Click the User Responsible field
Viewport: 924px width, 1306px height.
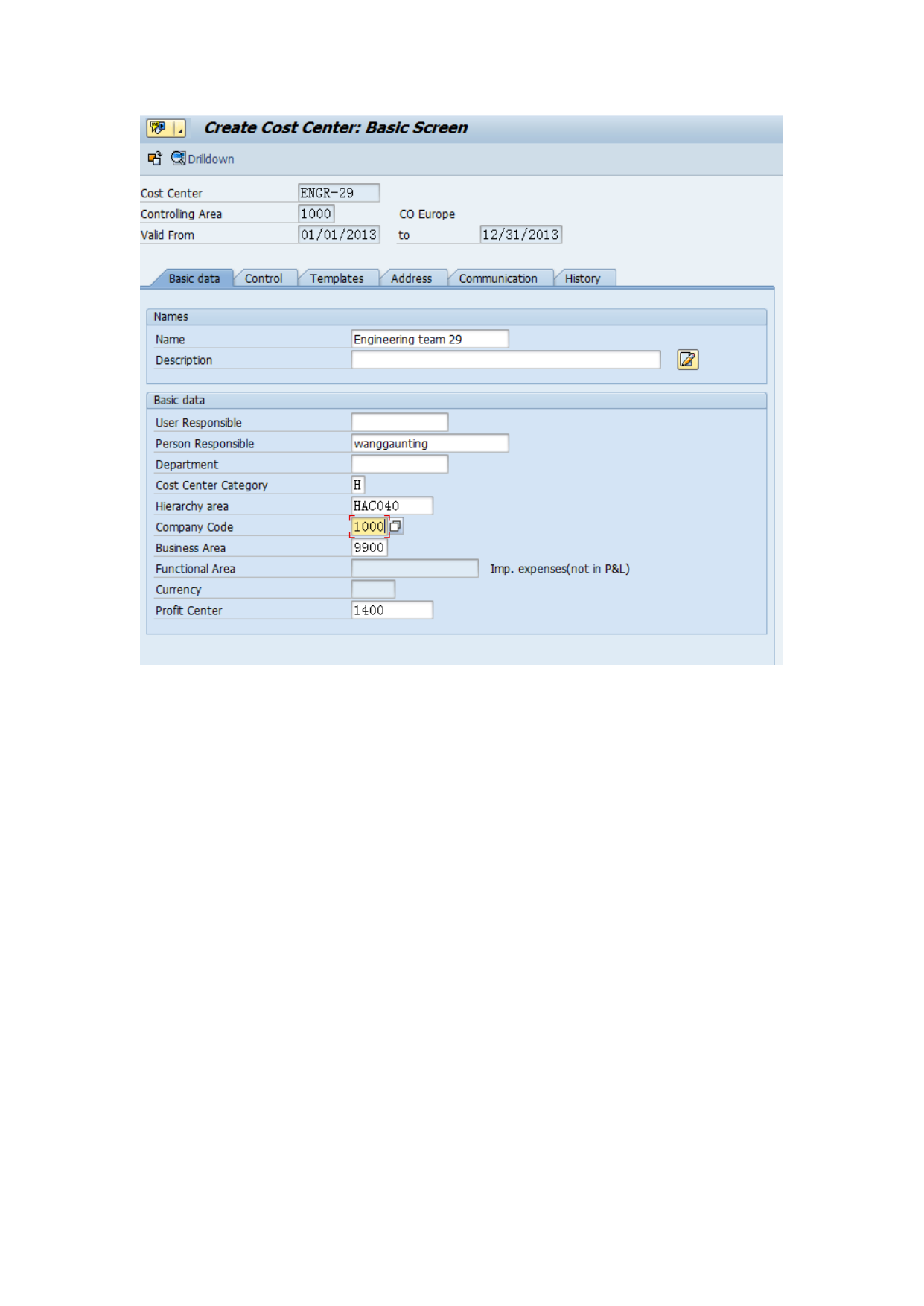pos(400,422)
